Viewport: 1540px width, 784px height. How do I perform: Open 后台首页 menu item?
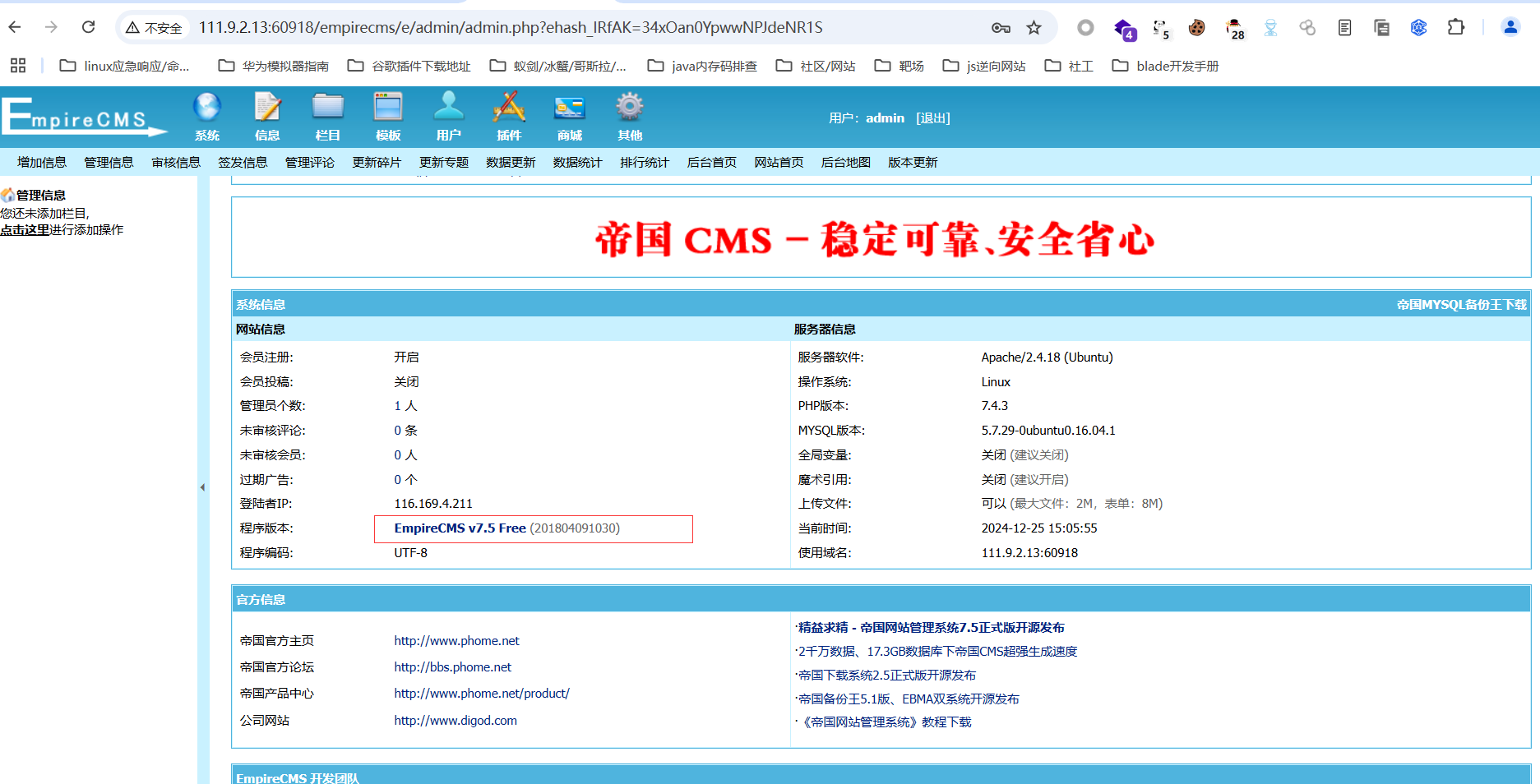click(x=712, y=162)
